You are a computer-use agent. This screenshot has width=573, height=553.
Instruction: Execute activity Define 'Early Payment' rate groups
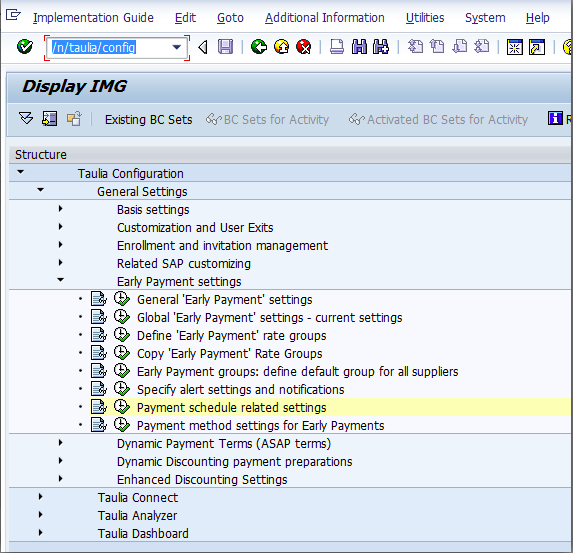point(122,335)
